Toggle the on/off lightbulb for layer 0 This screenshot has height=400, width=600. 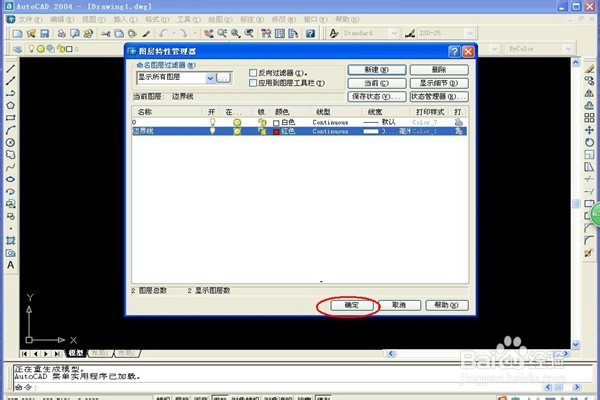(x=212, y=122)
